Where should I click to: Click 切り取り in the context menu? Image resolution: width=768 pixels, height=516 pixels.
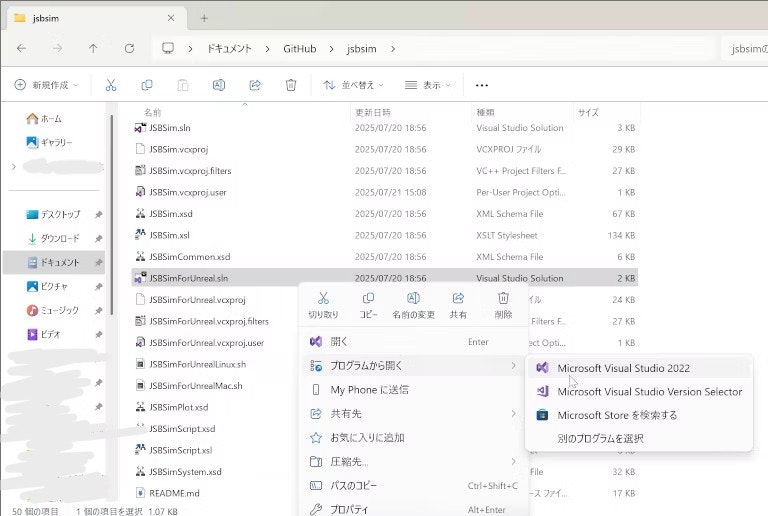(x=323, y=305)
